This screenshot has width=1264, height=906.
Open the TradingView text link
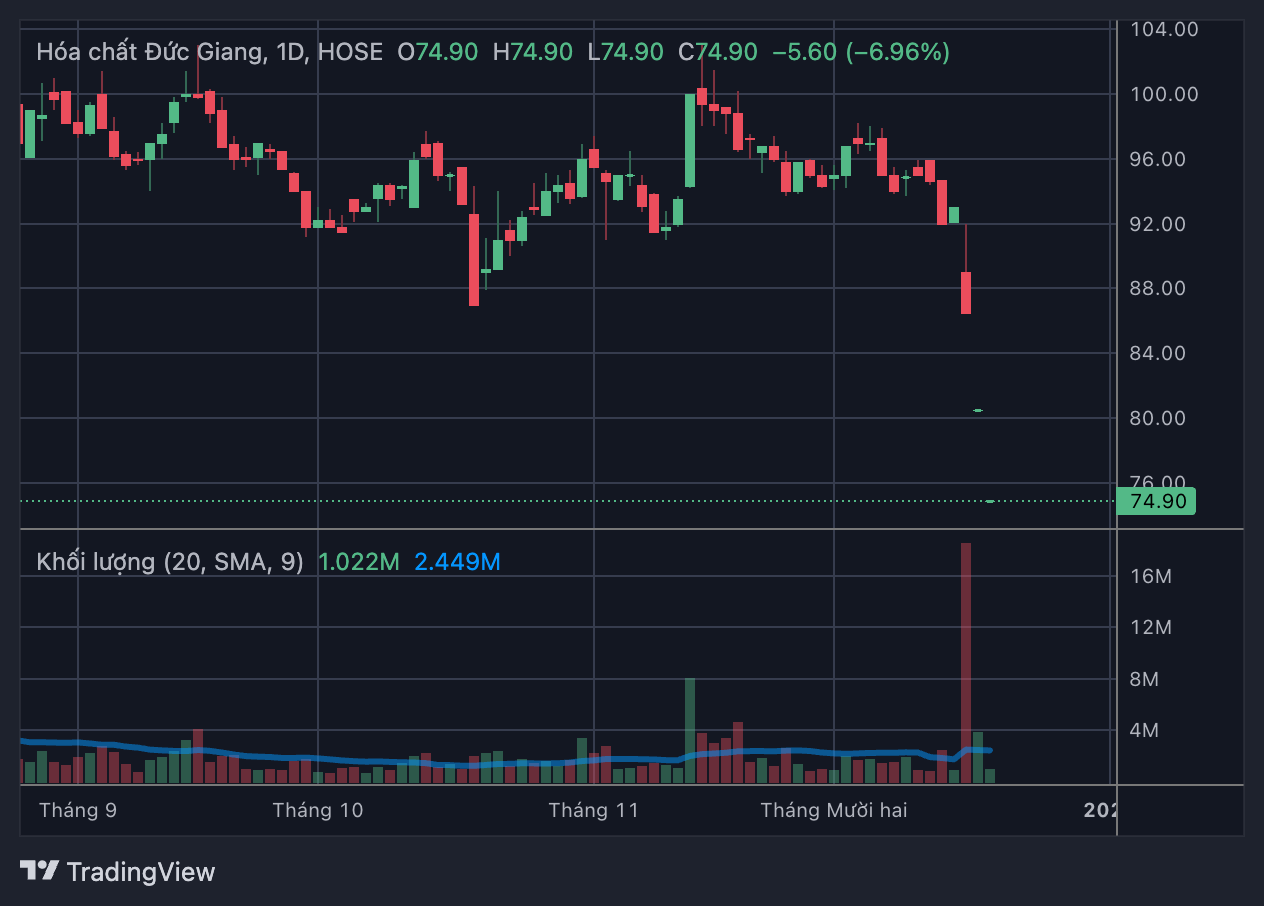(x=140, y=872)
